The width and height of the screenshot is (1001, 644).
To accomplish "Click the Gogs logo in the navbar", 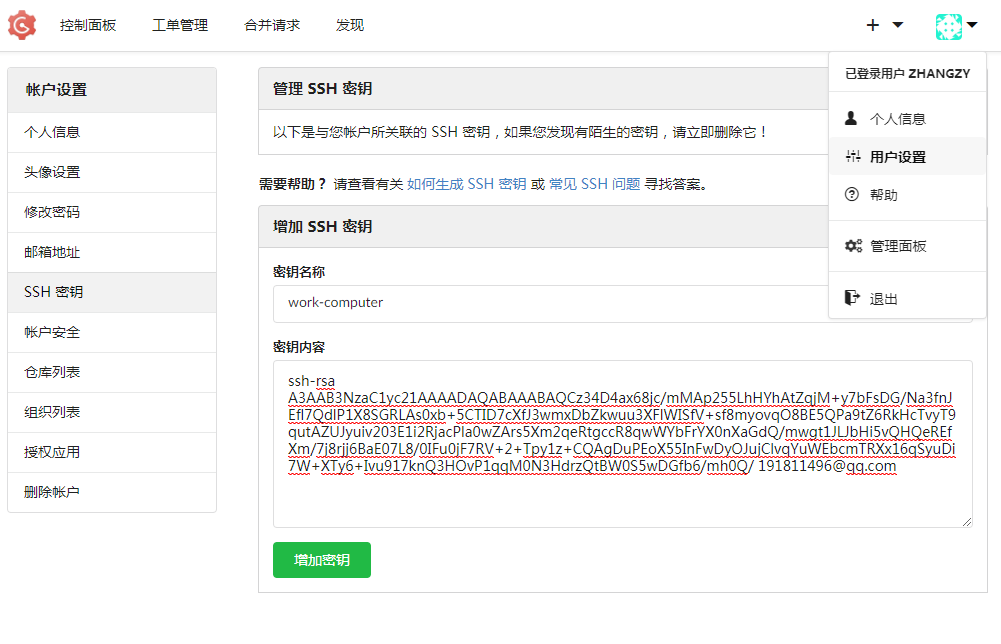I will coord(22,25).
